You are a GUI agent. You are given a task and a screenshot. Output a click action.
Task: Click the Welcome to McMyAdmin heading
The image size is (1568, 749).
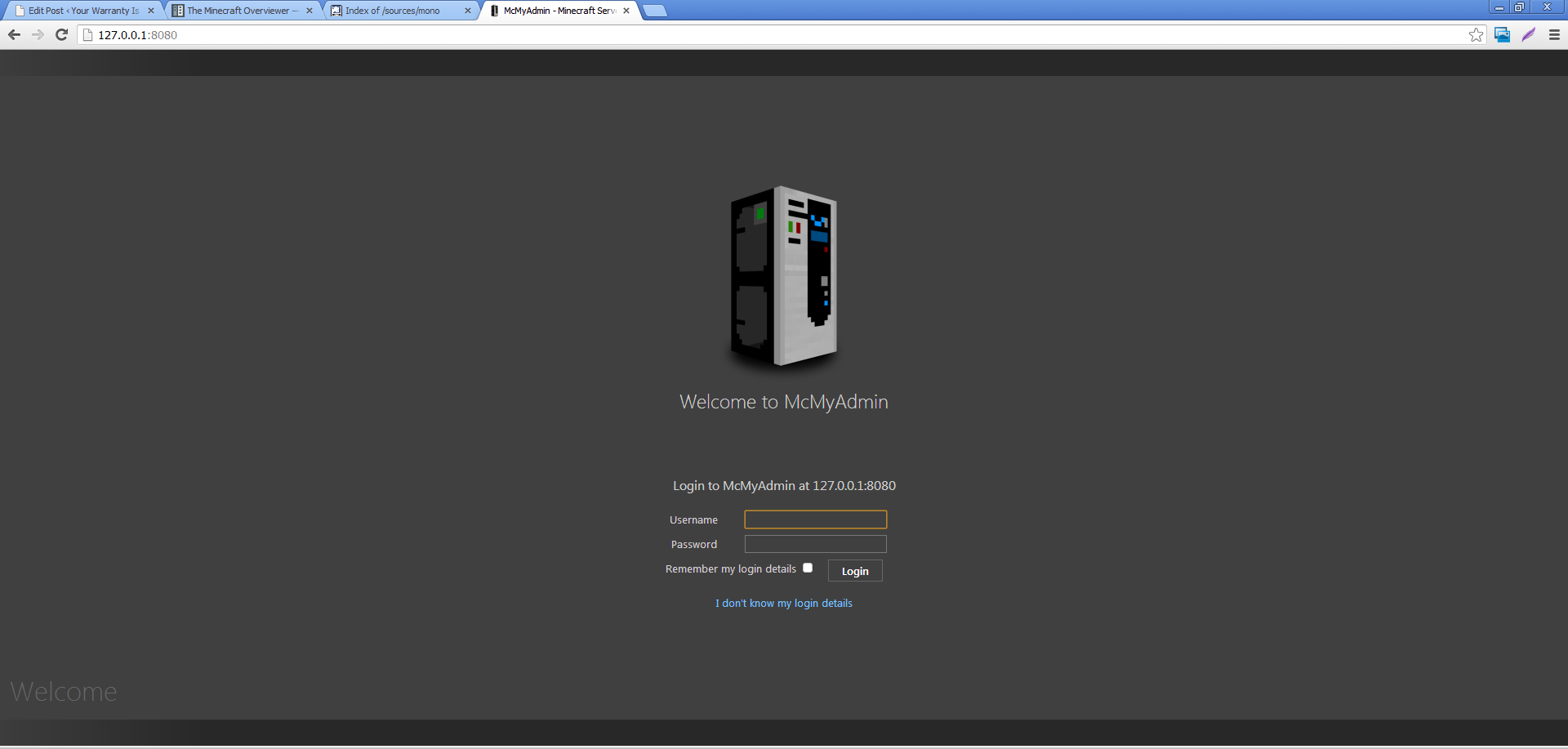784,402
